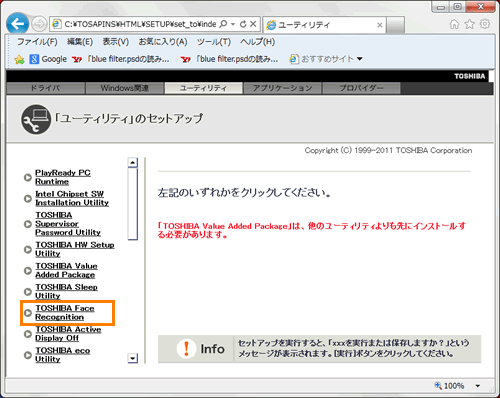Open TOSHIBA HW Setup Utility link
This screenshot has height=398, width=500.
(x=75, y=249)
